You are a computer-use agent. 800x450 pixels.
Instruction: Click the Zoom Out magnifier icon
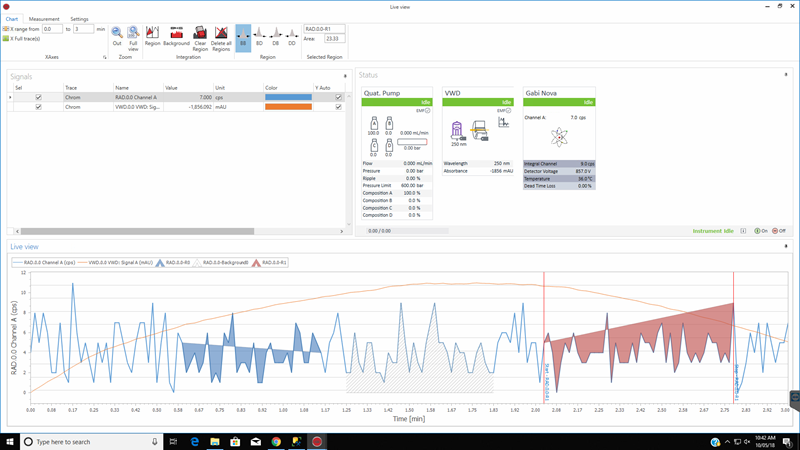[117, 36]
